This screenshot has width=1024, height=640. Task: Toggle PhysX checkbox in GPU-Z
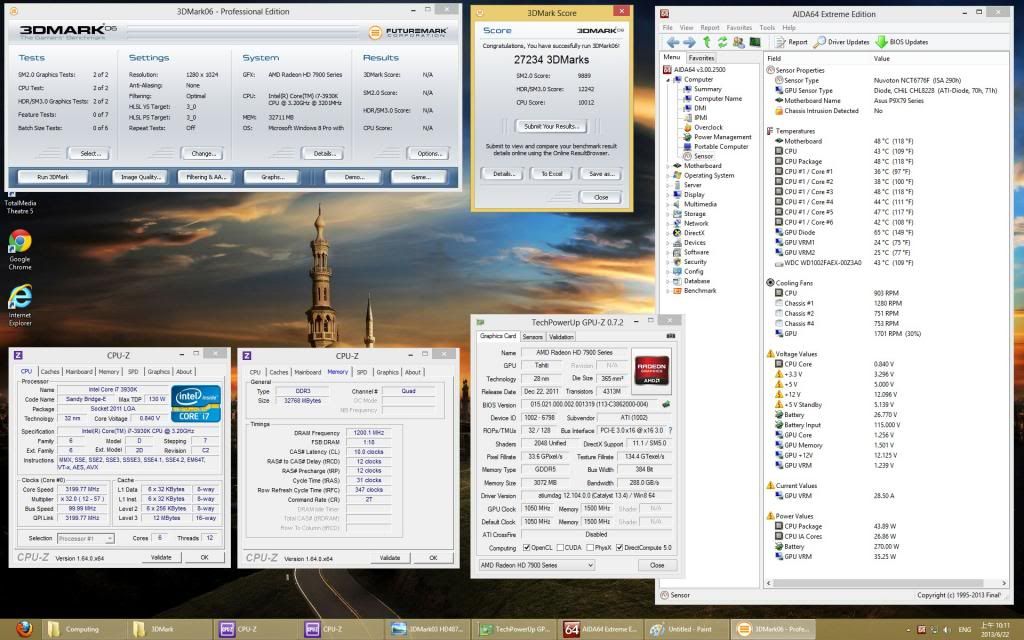[x=590, y=548]
